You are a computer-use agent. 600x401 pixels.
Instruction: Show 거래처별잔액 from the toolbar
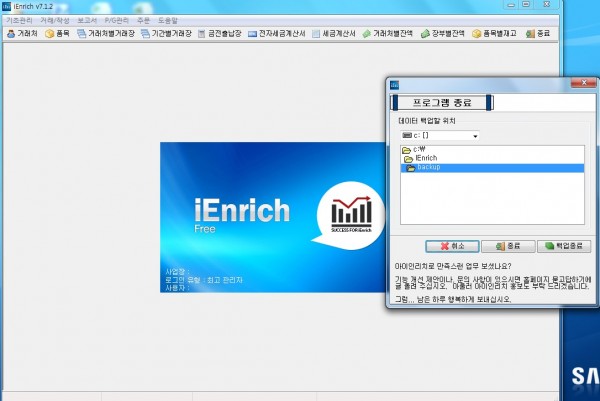pyautogui.click(x=388, y=33)
